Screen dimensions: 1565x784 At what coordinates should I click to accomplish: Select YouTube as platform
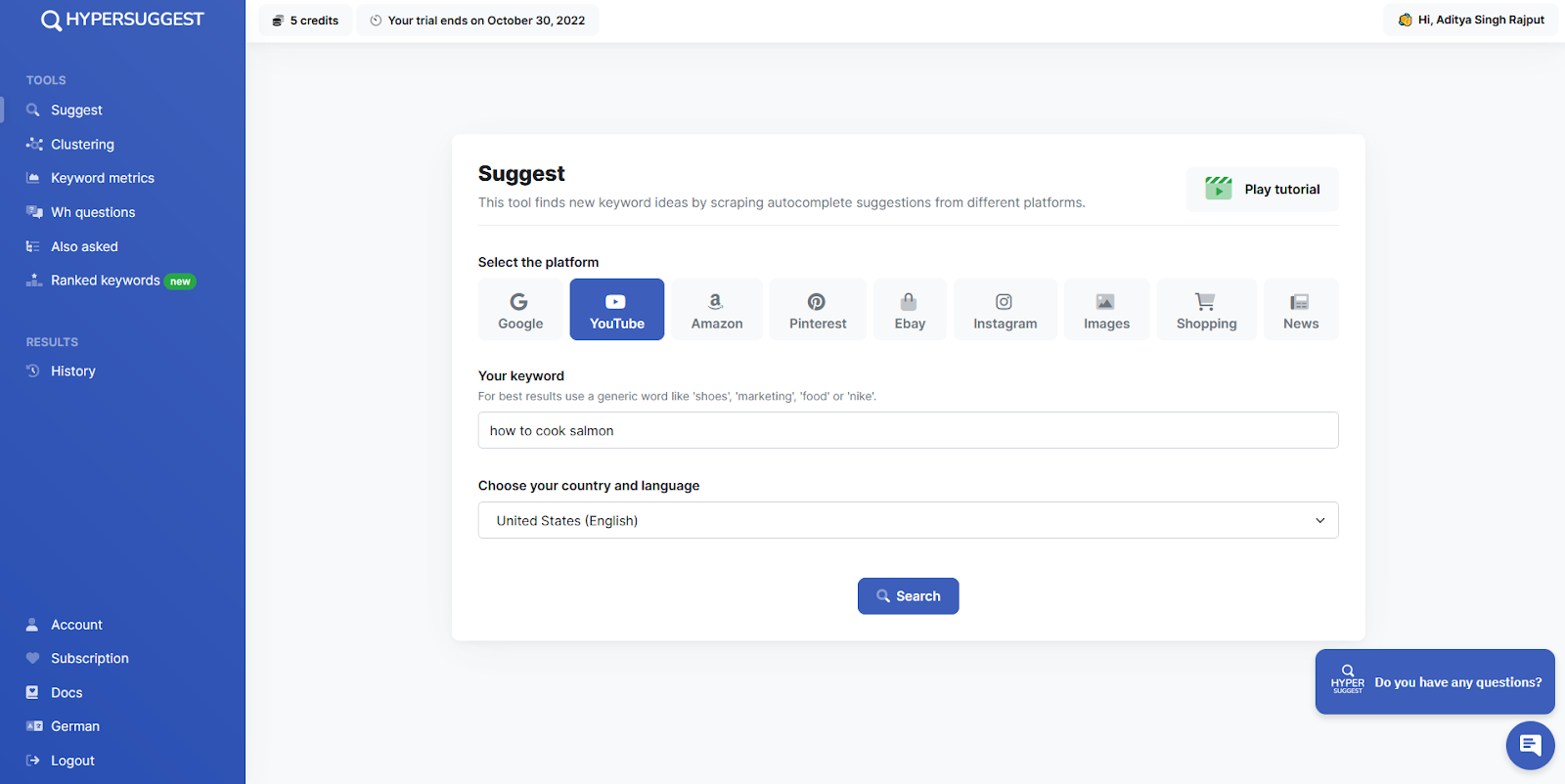617,310
